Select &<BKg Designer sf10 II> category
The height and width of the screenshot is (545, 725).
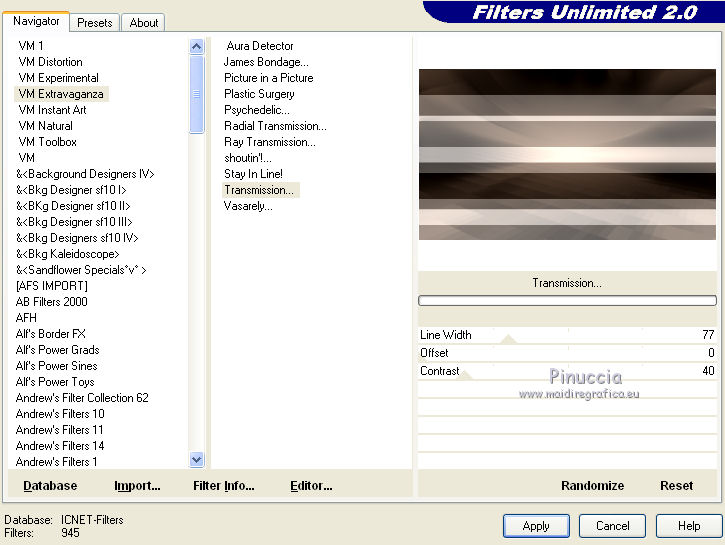click(x=73, y=206)
